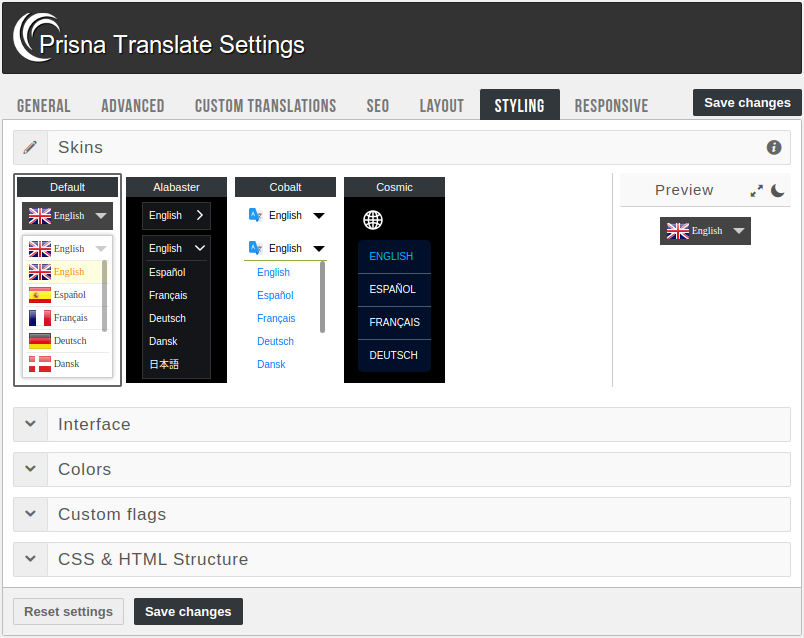Screen dimensions: 804x638
Task: Click the fullscreen expand icon in Preview
Action: pyautogui.click(x=756, y=190)
